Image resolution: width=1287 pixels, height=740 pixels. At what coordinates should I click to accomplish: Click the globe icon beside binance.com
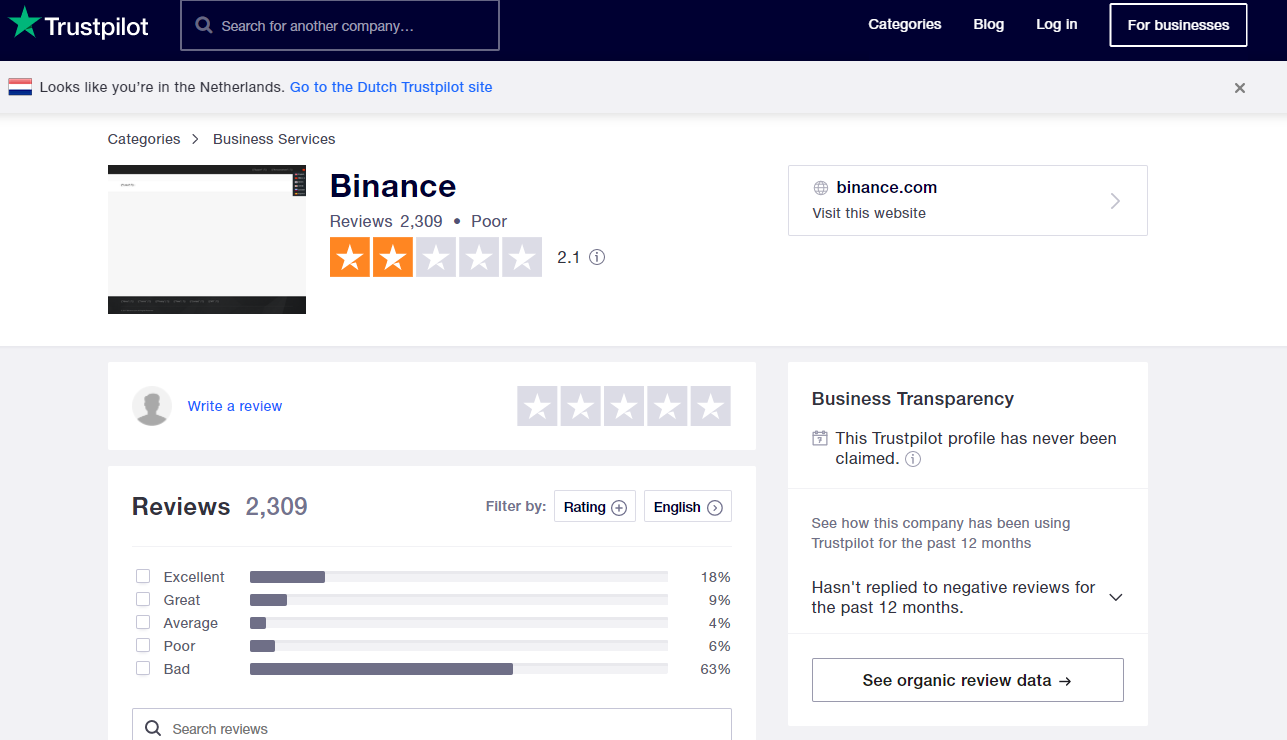(x=821, y=188)
